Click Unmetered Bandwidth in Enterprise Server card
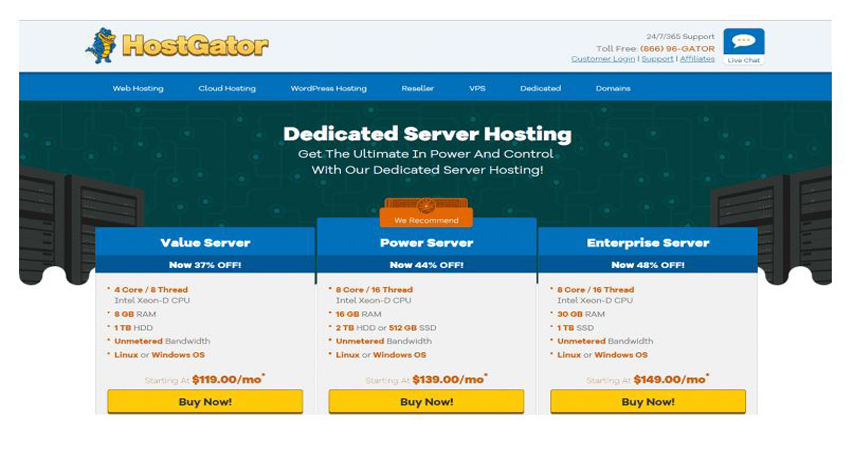Image resolution: width=850 pixels, height=450 pixels. tap(605, 341)
